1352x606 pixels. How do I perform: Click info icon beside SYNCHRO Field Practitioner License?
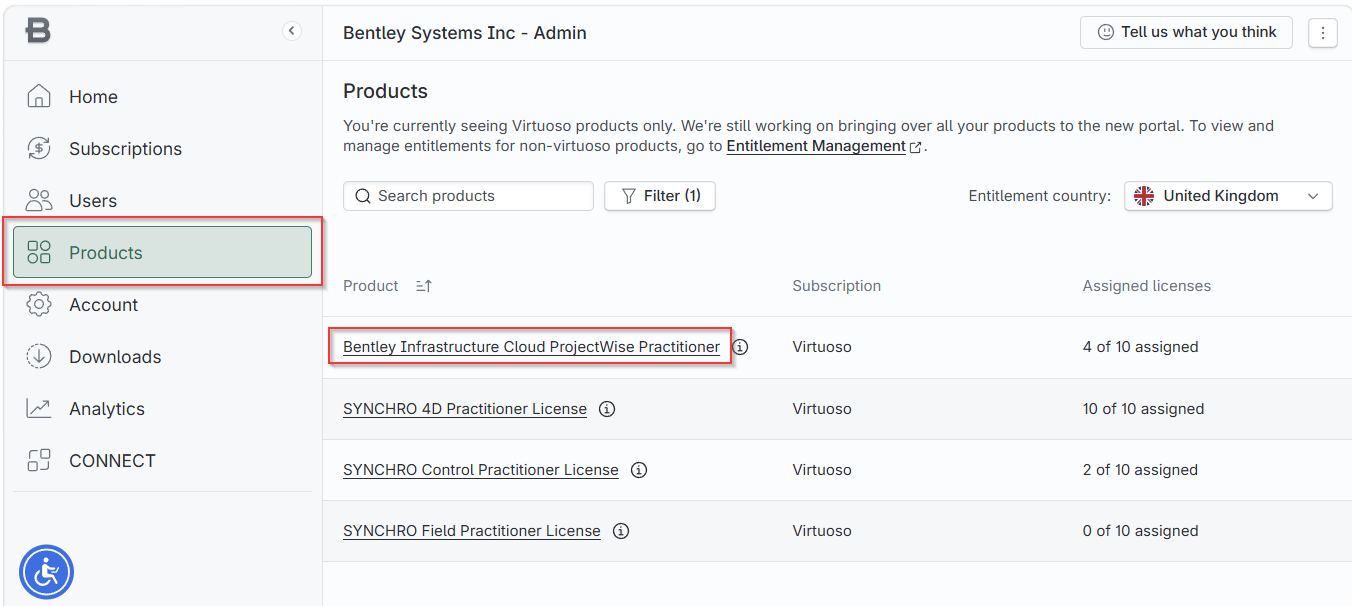click(x=621, y=530)
